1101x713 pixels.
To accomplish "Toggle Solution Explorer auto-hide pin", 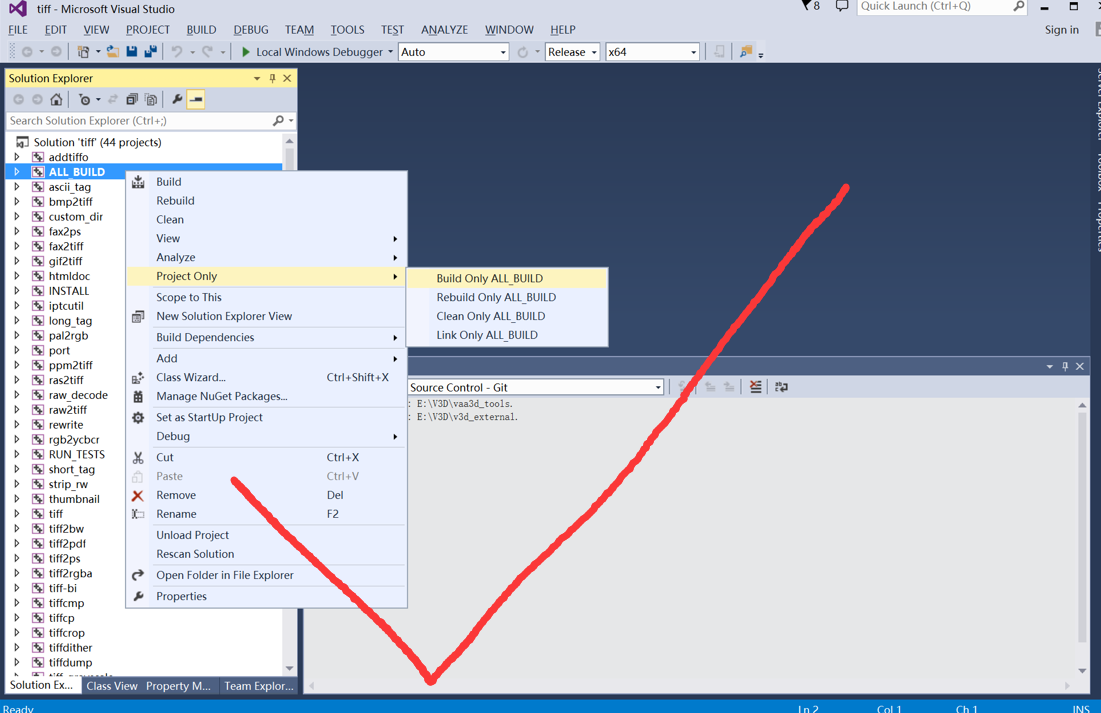I will [x=272, y=78].
